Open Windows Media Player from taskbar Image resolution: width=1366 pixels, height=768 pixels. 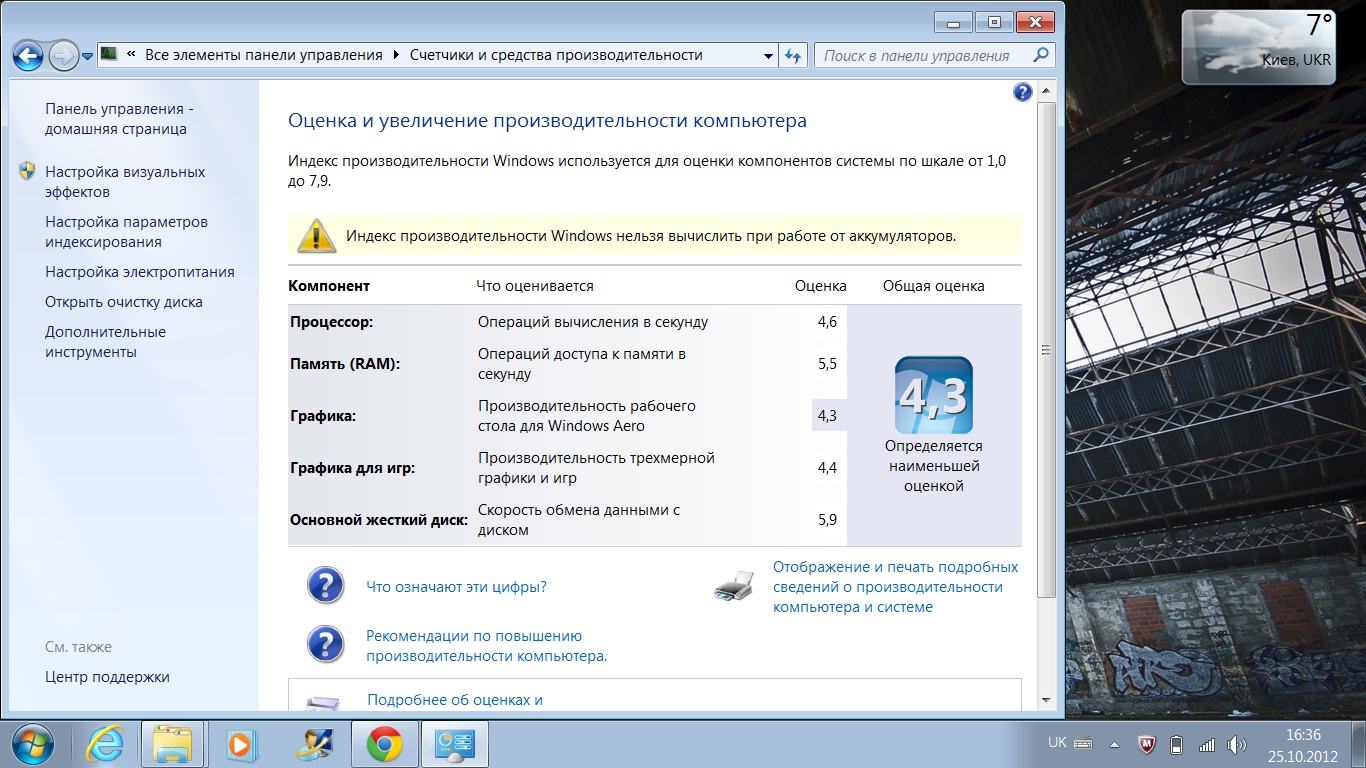point(241,744)
